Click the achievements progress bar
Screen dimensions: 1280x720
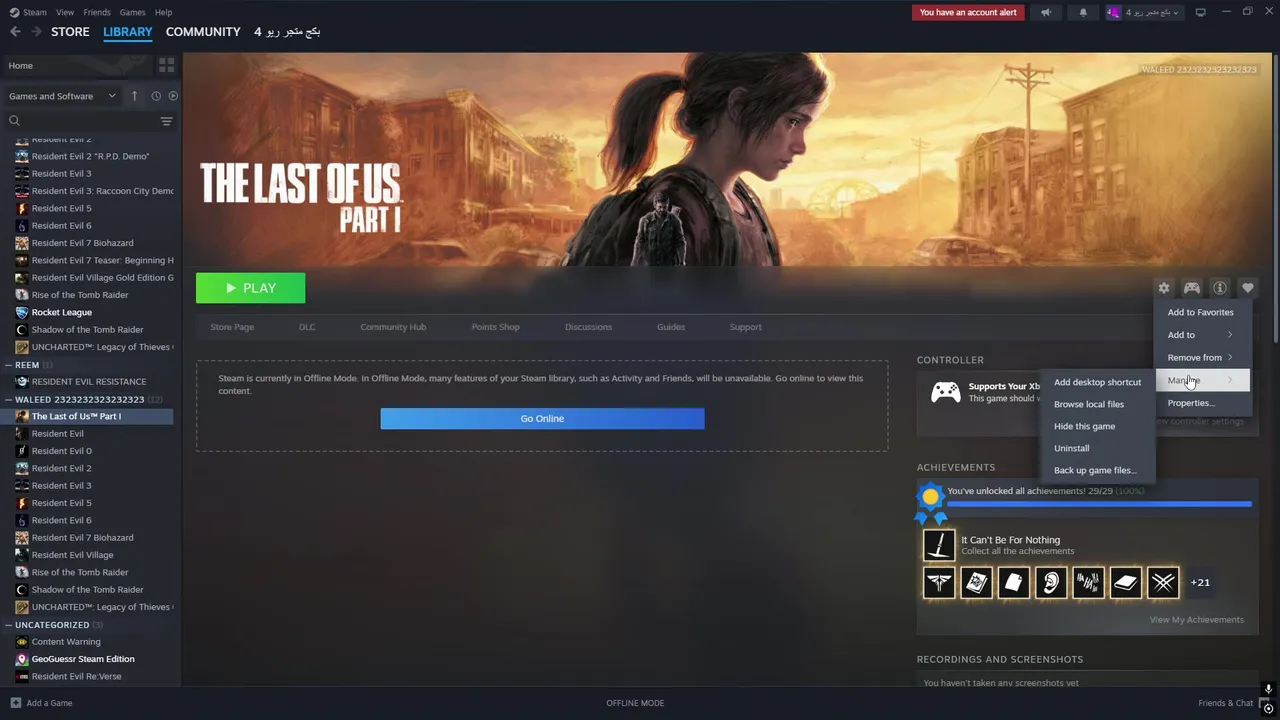coord(1099,504)
